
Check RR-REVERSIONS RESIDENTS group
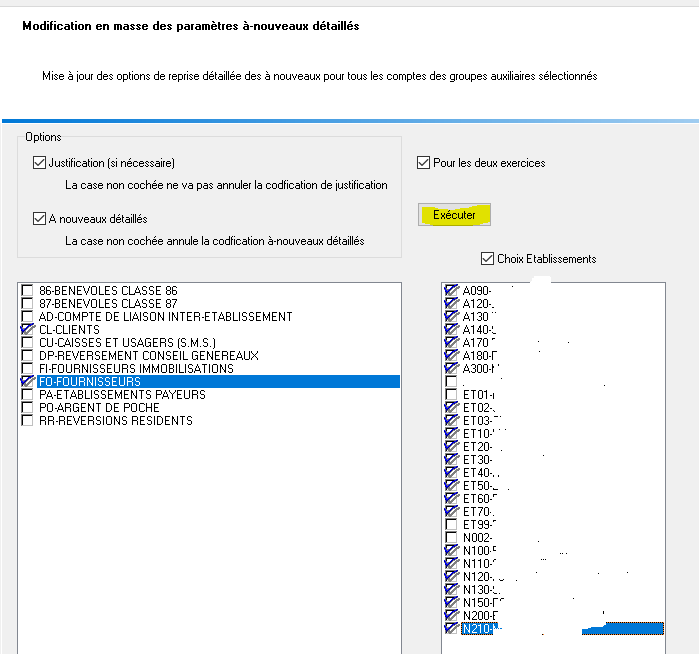(x=27, y=421)
